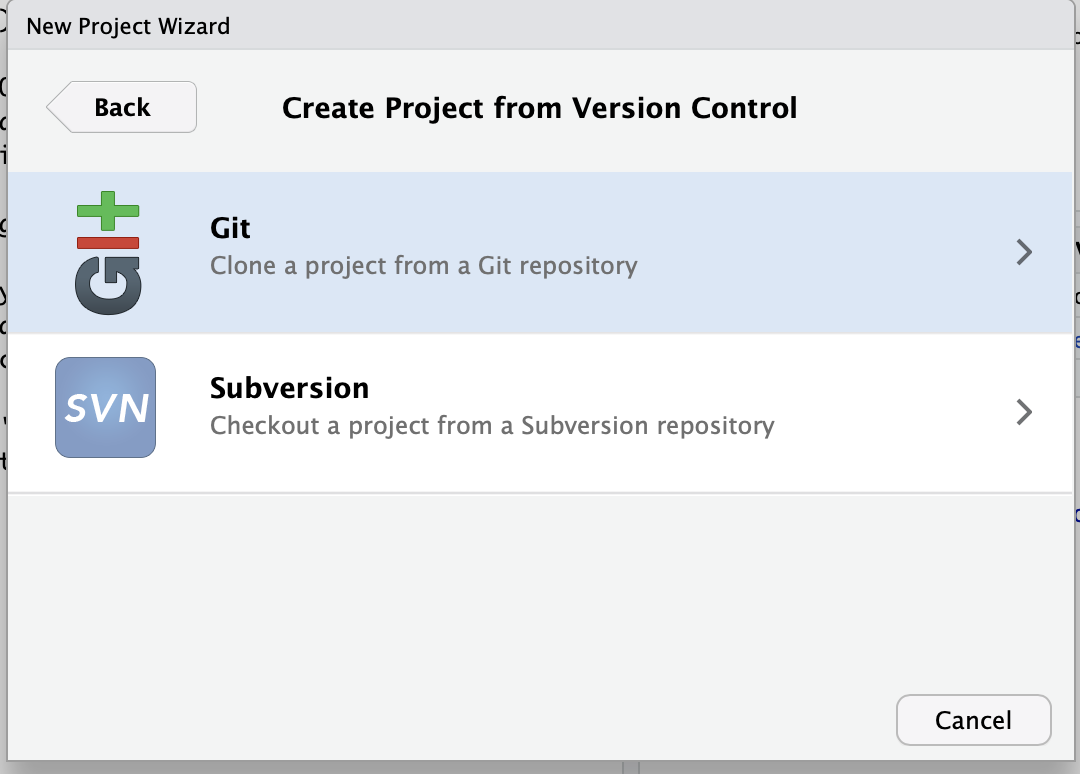Screen dimensions: 1080x774
Task: Click blank space in the white Subversion row
Action: pos(880,412)
